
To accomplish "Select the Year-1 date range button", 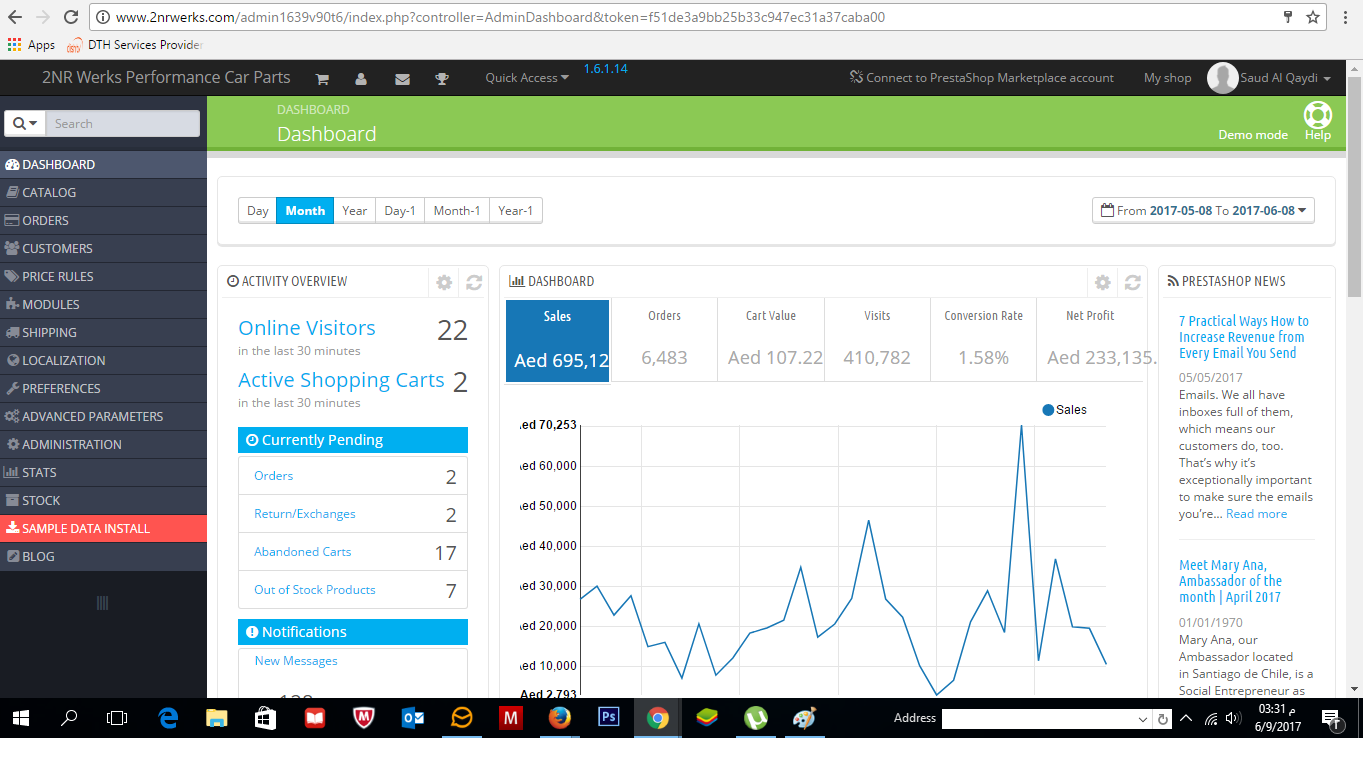I will (516, 211).
